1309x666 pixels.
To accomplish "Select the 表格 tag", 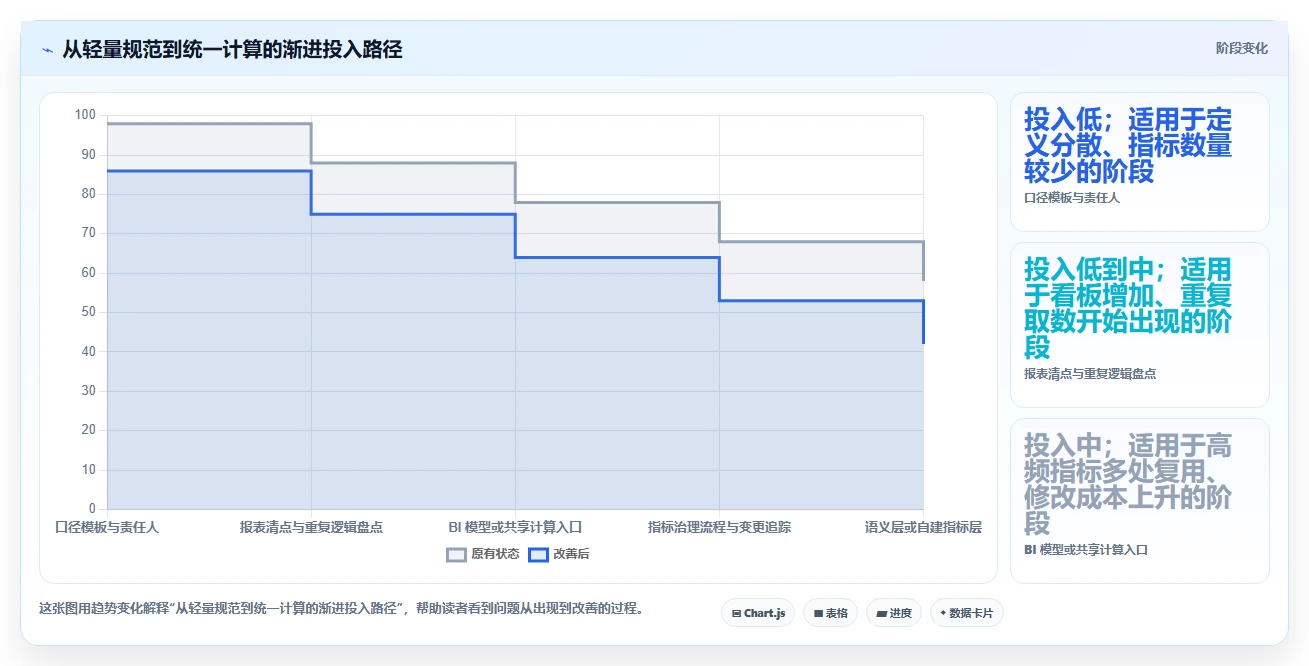I will click(830, 613).
